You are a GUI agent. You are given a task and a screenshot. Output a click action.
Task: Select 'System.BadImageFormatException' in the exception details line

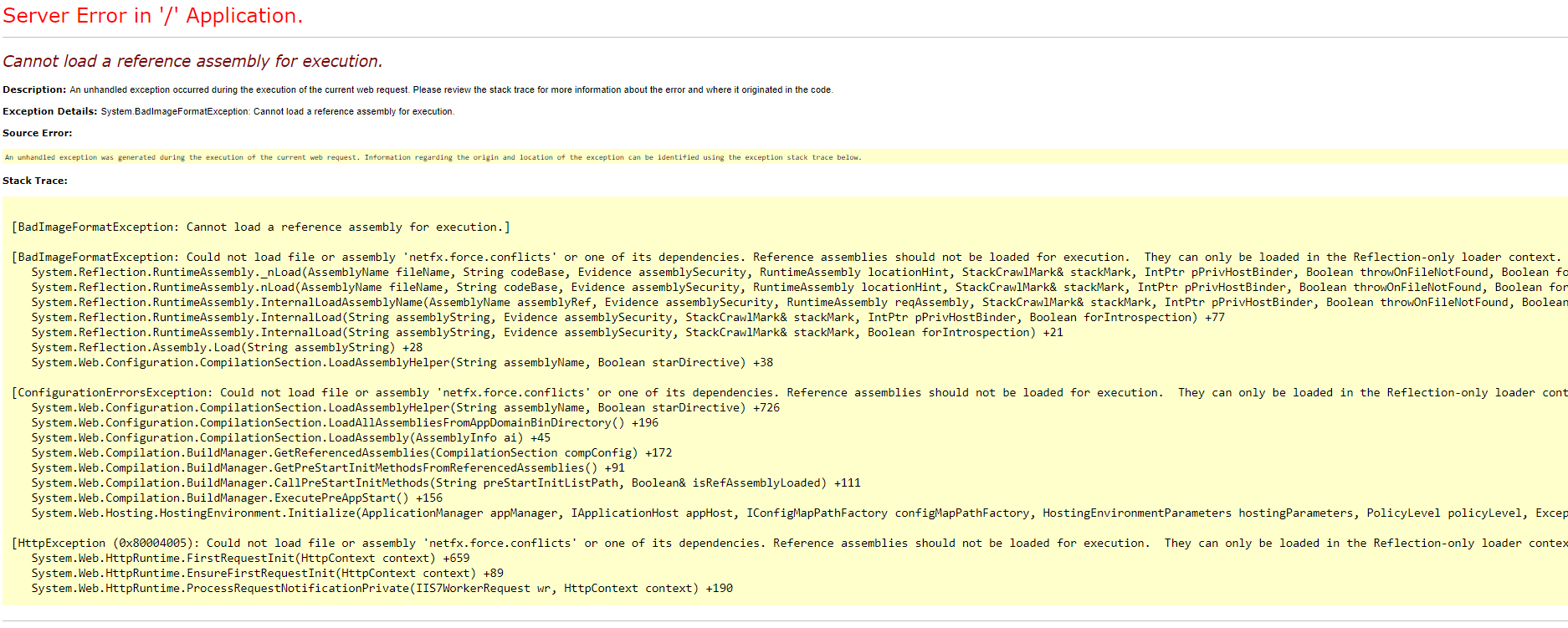coord(175,111)
